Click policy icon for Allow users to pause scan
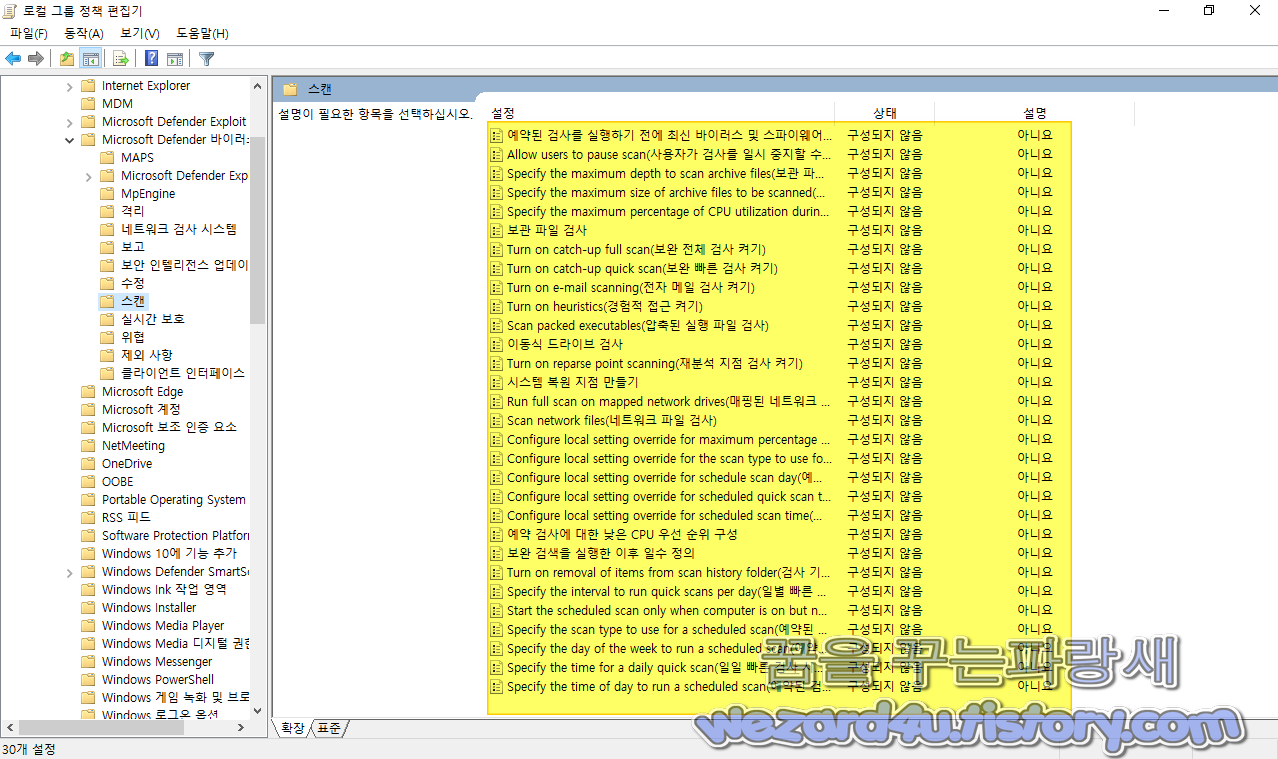 tap(496, 154)
